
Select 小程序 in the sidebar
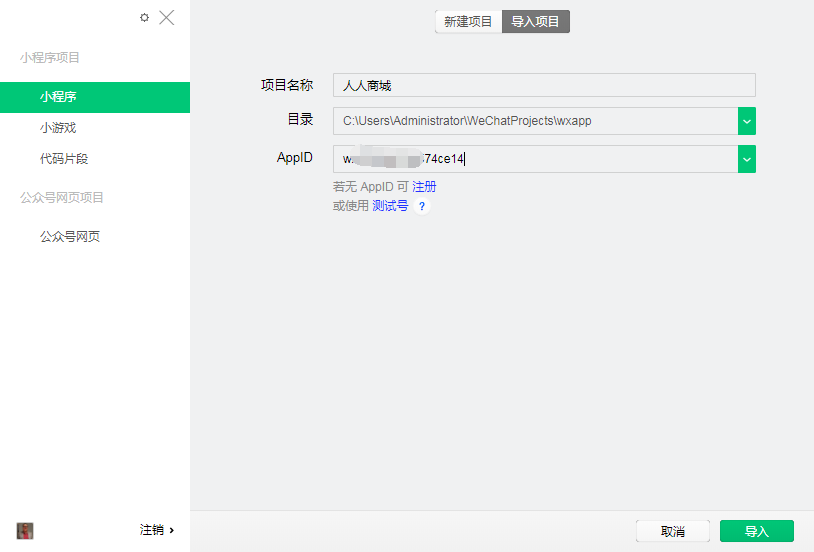click(95, 97)
